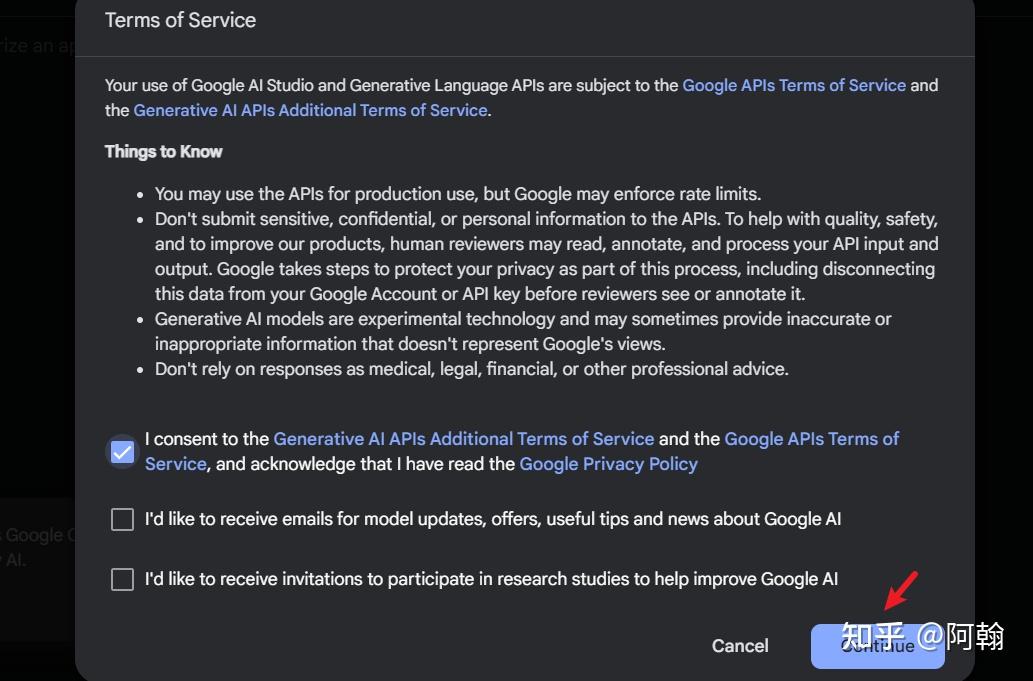Tick the research studies invitations checkbox
Screen dimensions: 1033x681
122,580
